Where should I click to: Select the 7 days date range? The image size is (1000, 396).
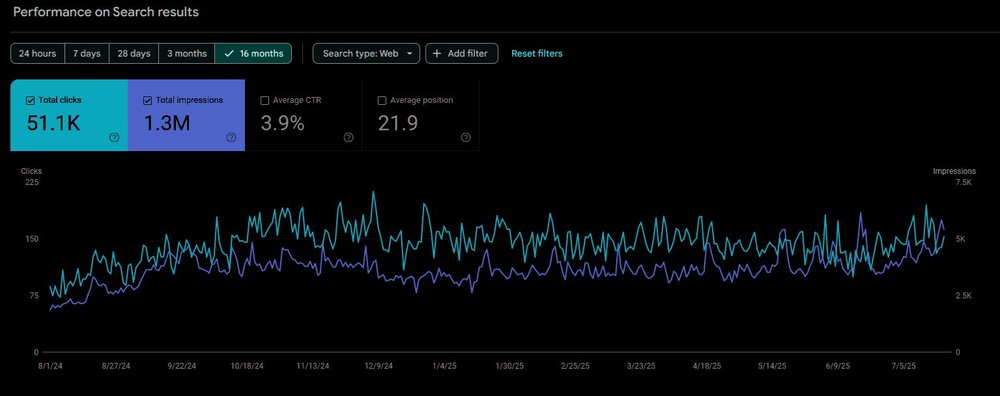(x=87, y=54)
